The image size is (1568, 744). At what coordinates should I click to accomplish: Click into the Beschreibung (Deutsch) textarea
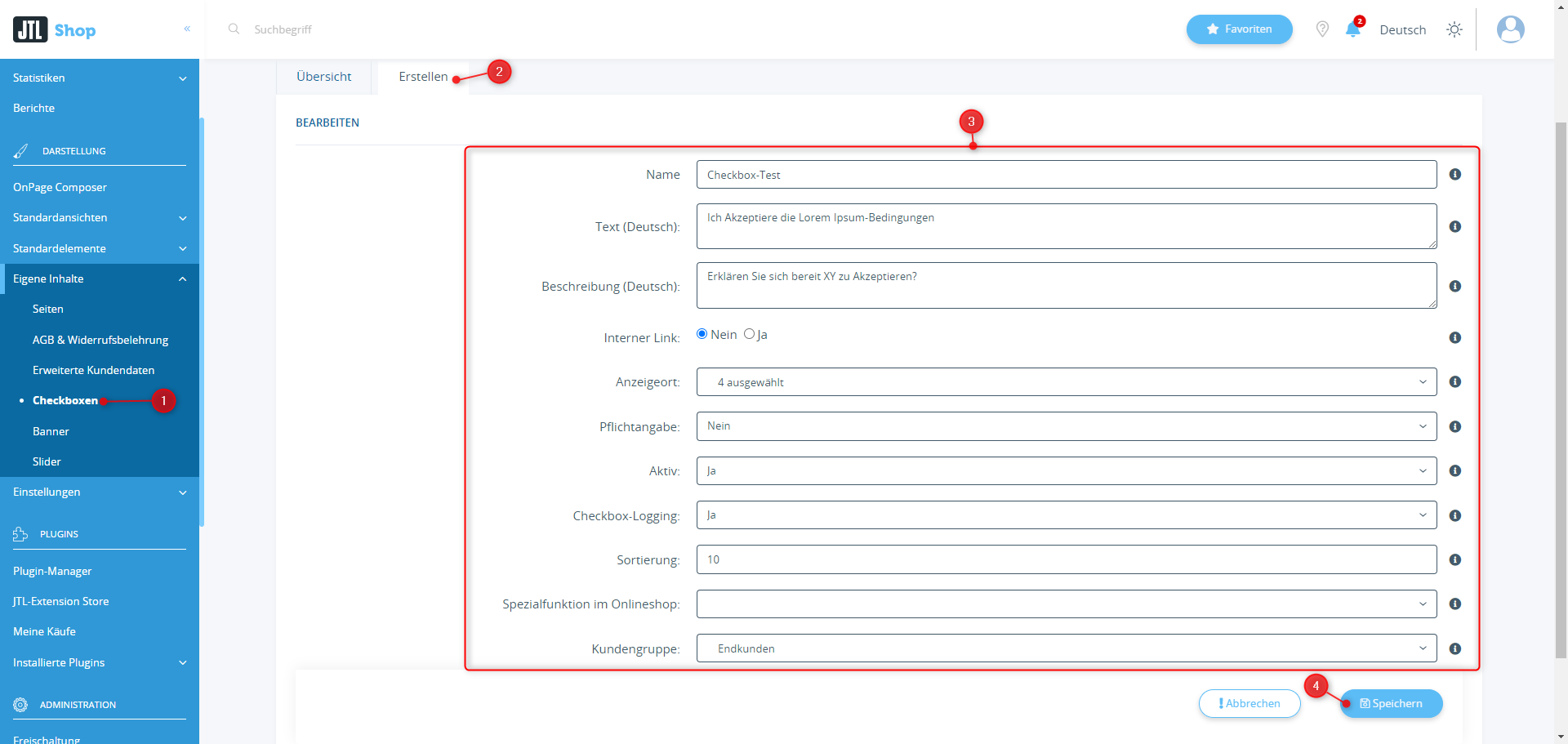pos(1067,286)
